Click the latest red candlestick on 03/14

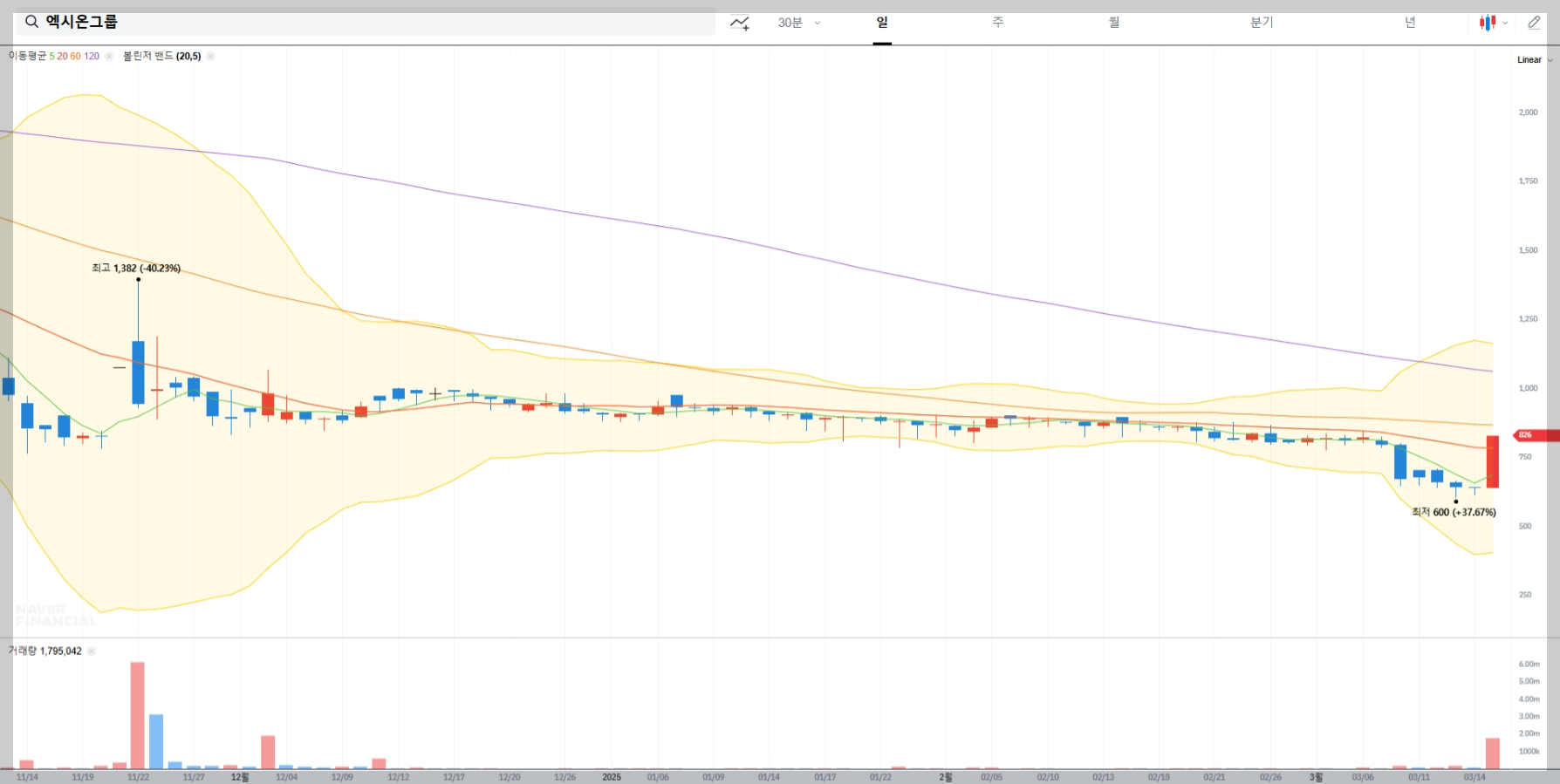[1493, 462]
